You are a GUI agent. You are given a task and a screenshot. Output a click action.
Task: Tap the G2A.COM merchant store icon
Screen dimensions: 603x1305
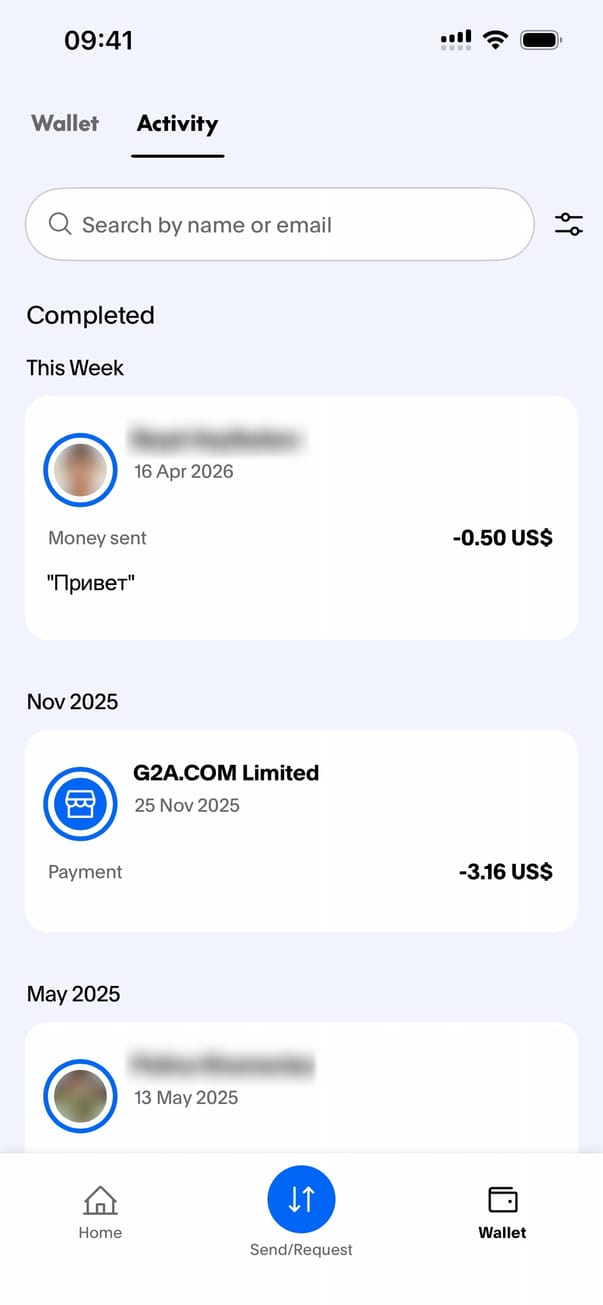point(80,804)
